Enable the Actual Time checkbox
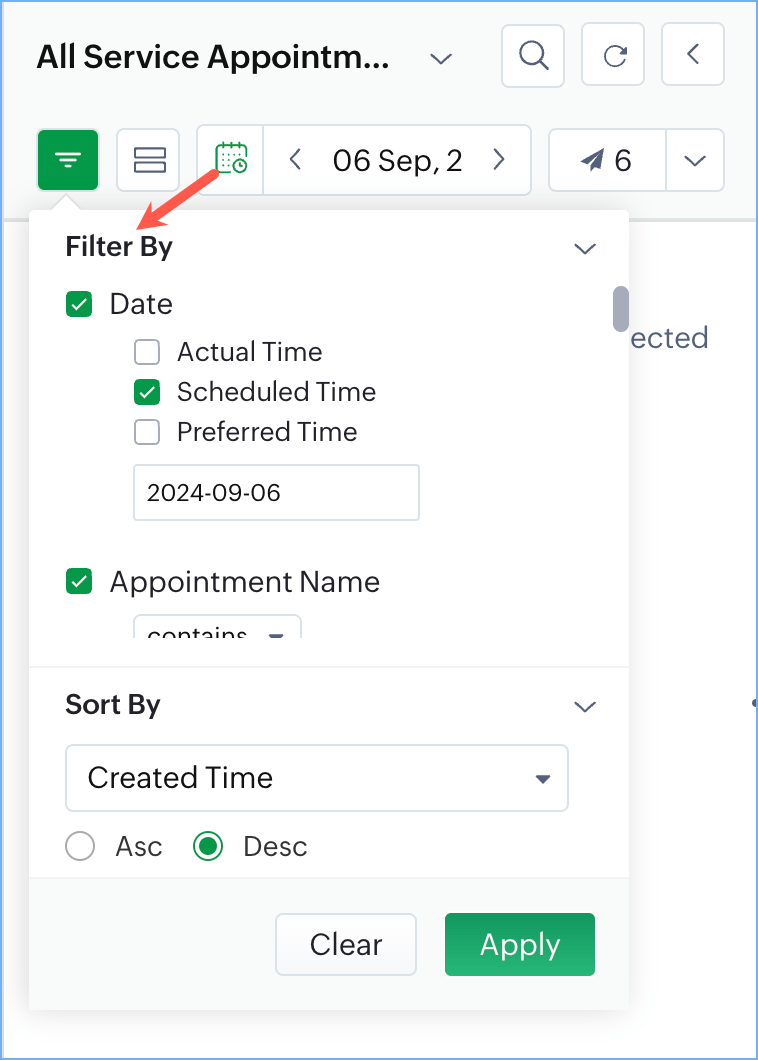The image size is (758, 1060). tap(147, 352)
